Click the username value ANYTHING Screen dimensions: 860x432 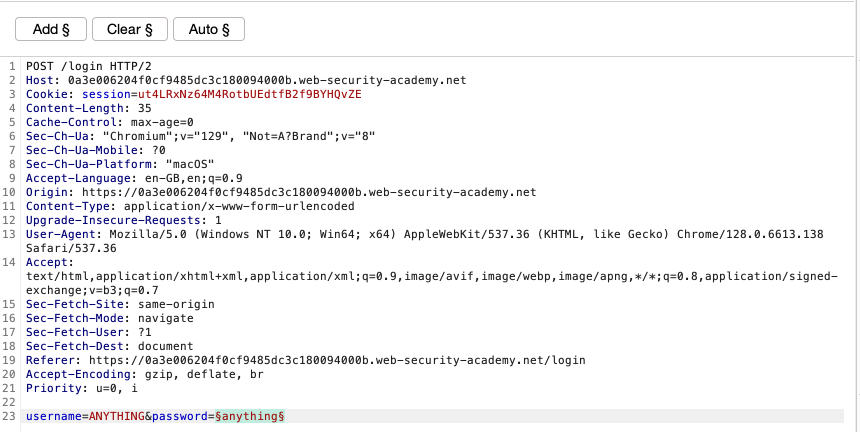[116, 415]
